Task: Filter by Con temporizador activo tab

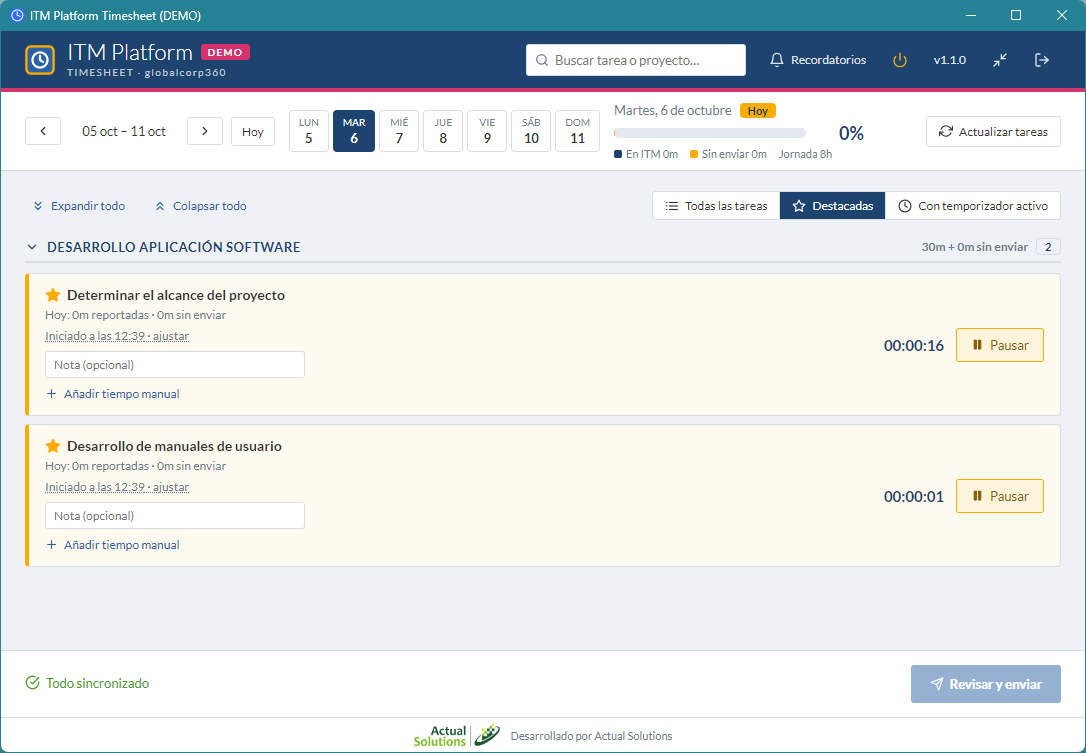Action: click(973, 206)
